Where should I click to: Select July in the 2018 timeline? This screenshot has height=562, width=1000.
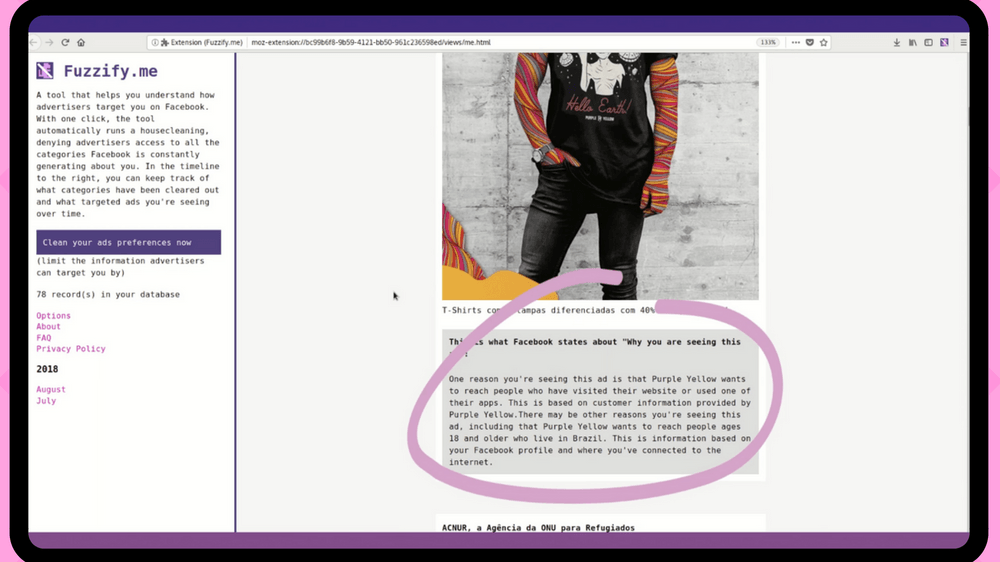46,401
